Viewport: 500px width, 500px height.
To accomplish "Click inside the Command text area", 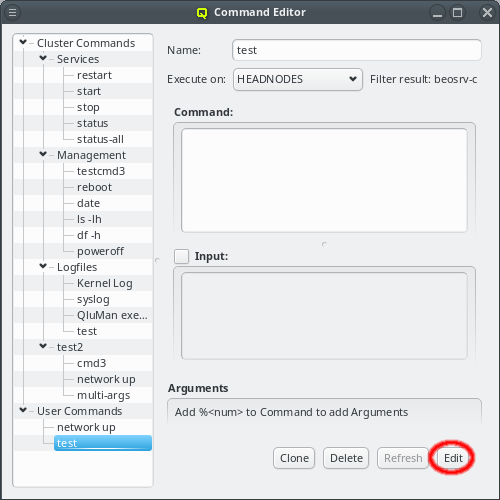I will [x=324, y=180].
